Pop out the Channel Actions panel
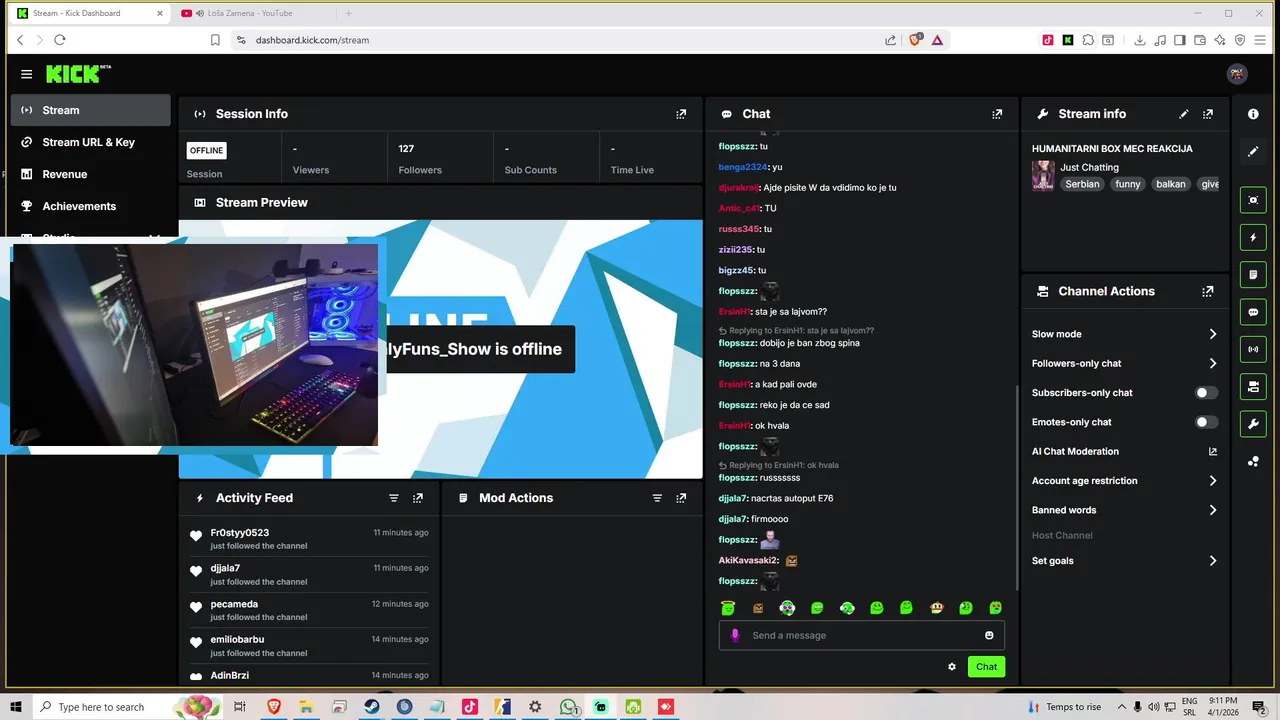1280x720 pixels. [1208, 292]
